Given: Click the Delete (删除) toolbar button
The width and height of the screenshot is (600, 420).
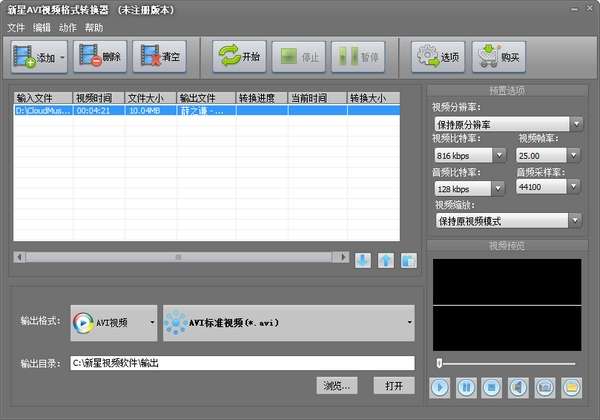Looking at the screenshot, I should pos(100,57).
